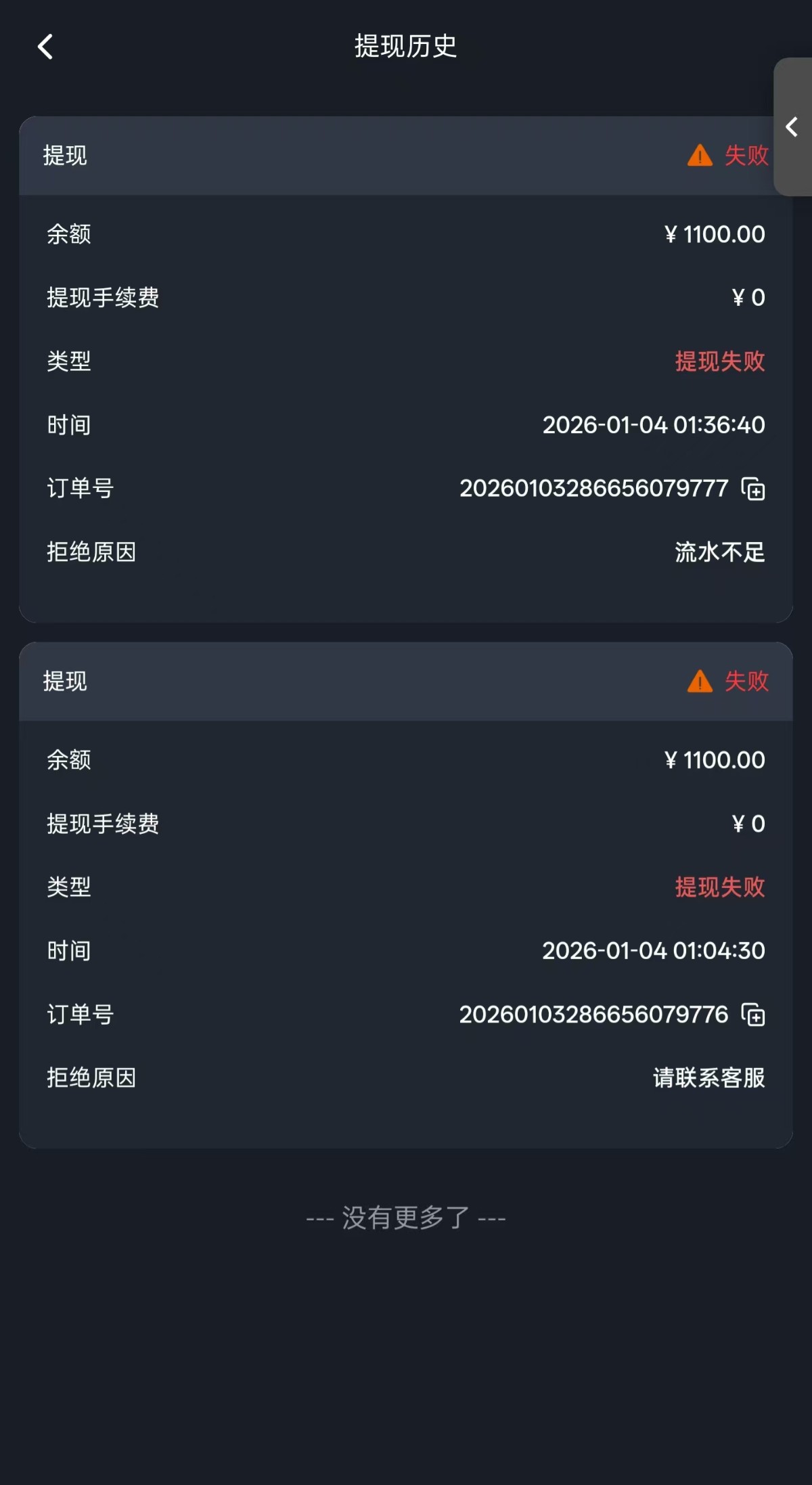Viewport: 812px width, 1485px height.
Task: Select order number 20260103286656079777 text
Action: coord(593,489)
